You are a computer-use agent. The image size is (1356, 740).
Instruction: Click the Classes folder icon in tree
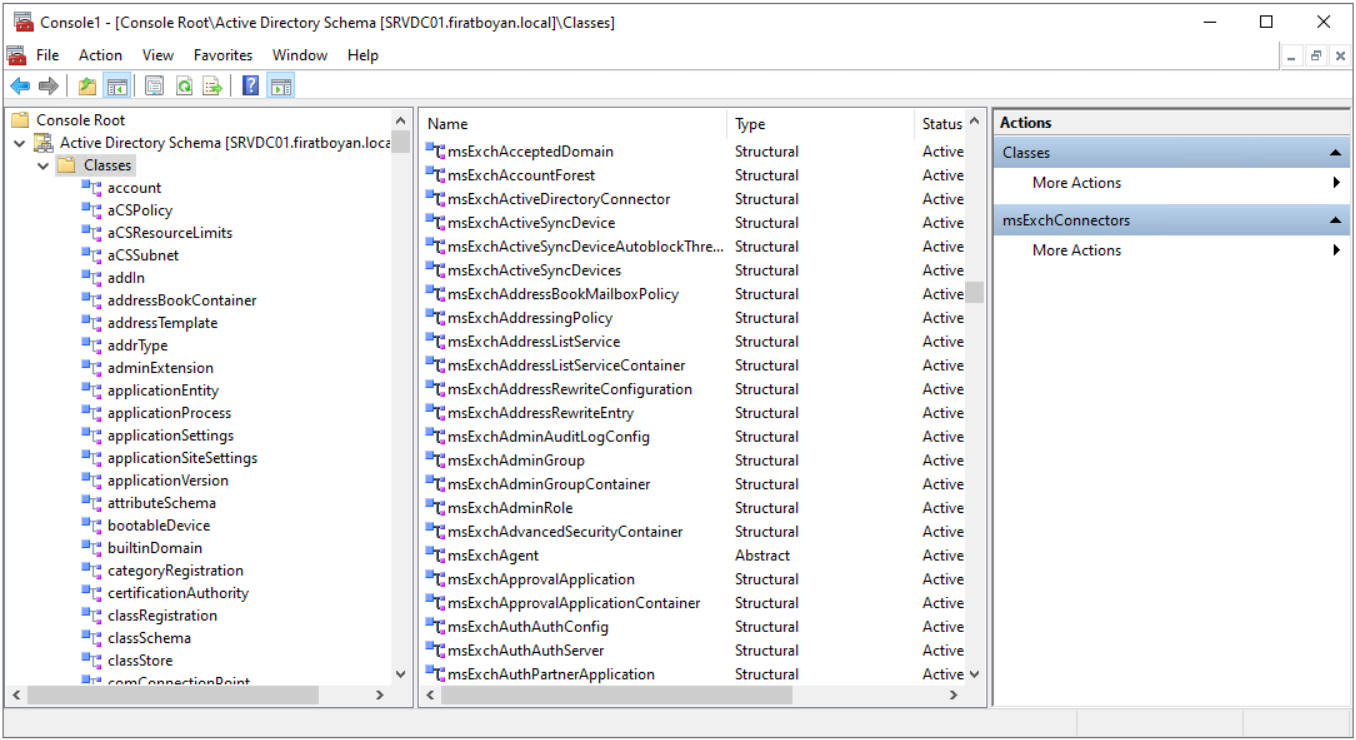click(66, 166)
